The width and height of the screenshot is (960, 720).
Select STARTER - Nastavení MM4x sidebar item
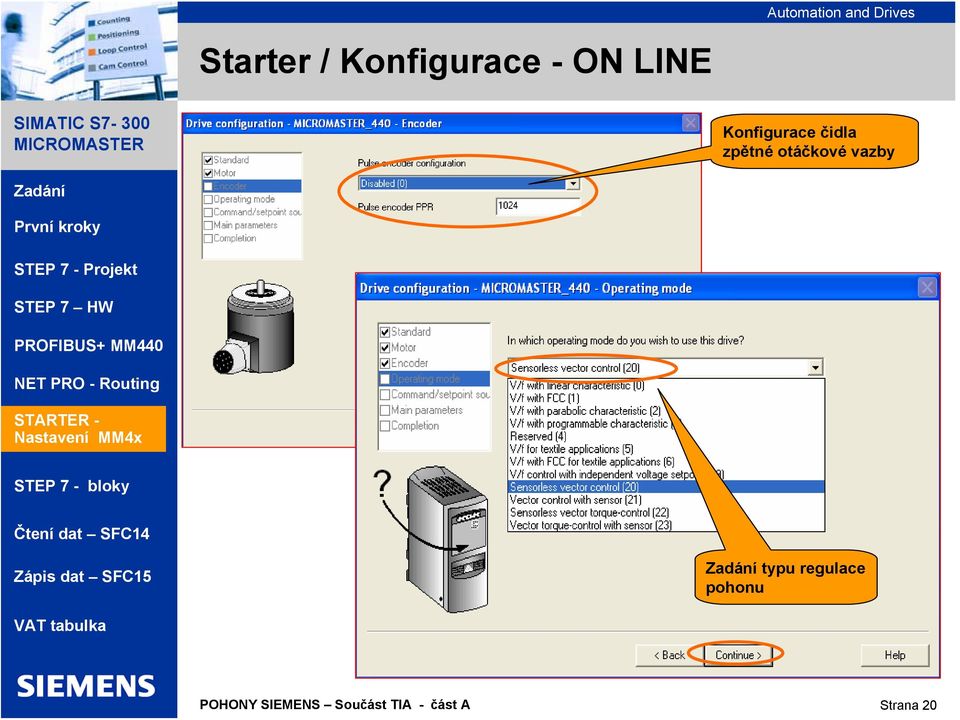coord(84,429)
